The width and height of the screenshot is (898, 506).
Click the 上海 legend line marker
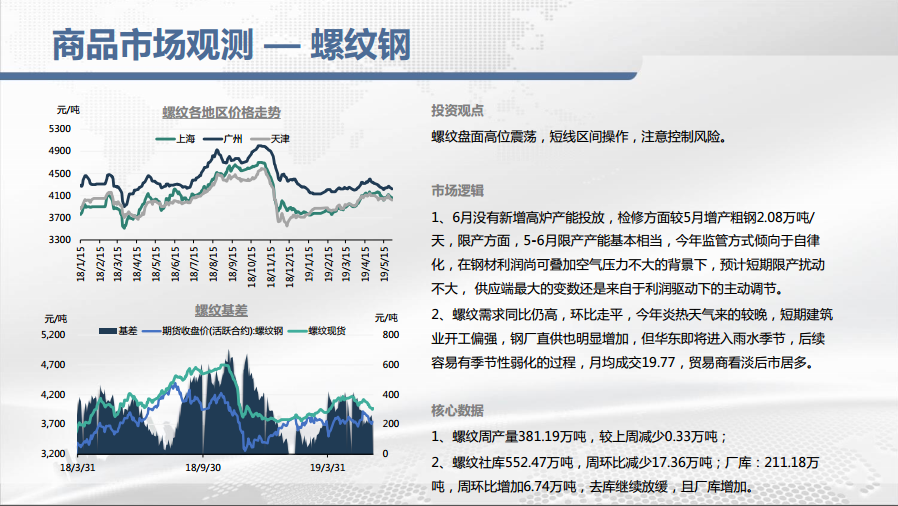(164, 139)
